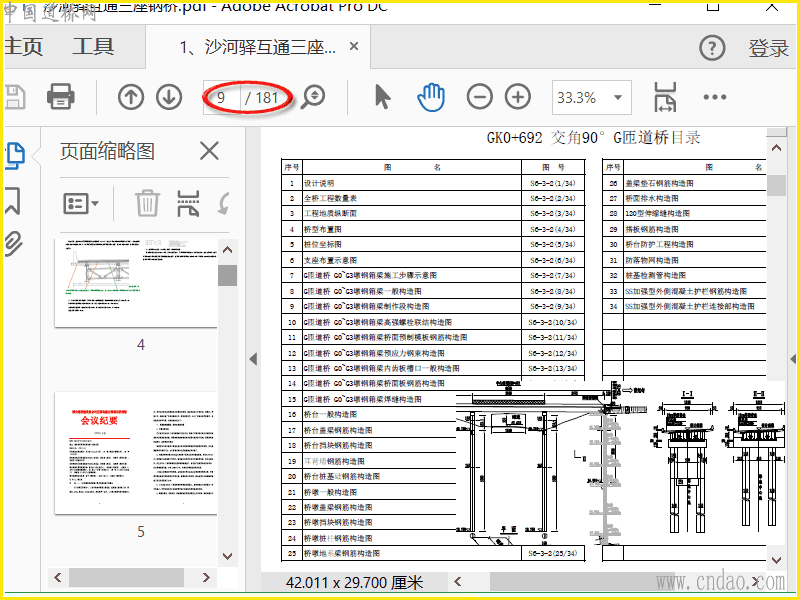
Task: Click the 桥面排水构造图 table entry
Action: coord(652,198)
